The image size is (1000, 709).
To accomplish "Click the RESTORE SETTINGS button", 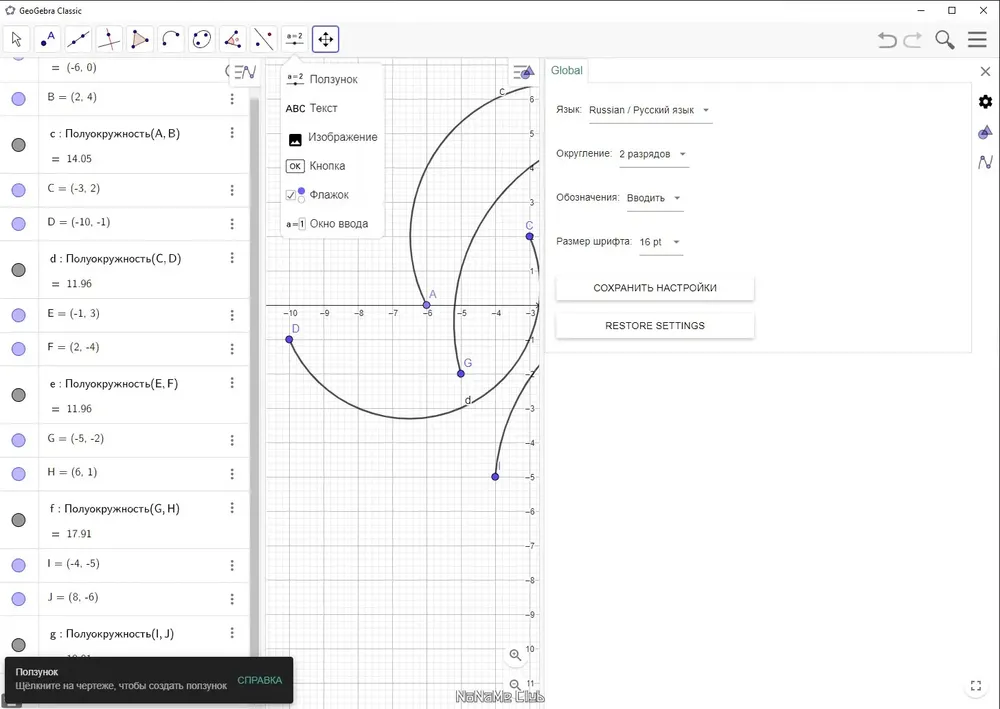I will [x=655, y=326].
